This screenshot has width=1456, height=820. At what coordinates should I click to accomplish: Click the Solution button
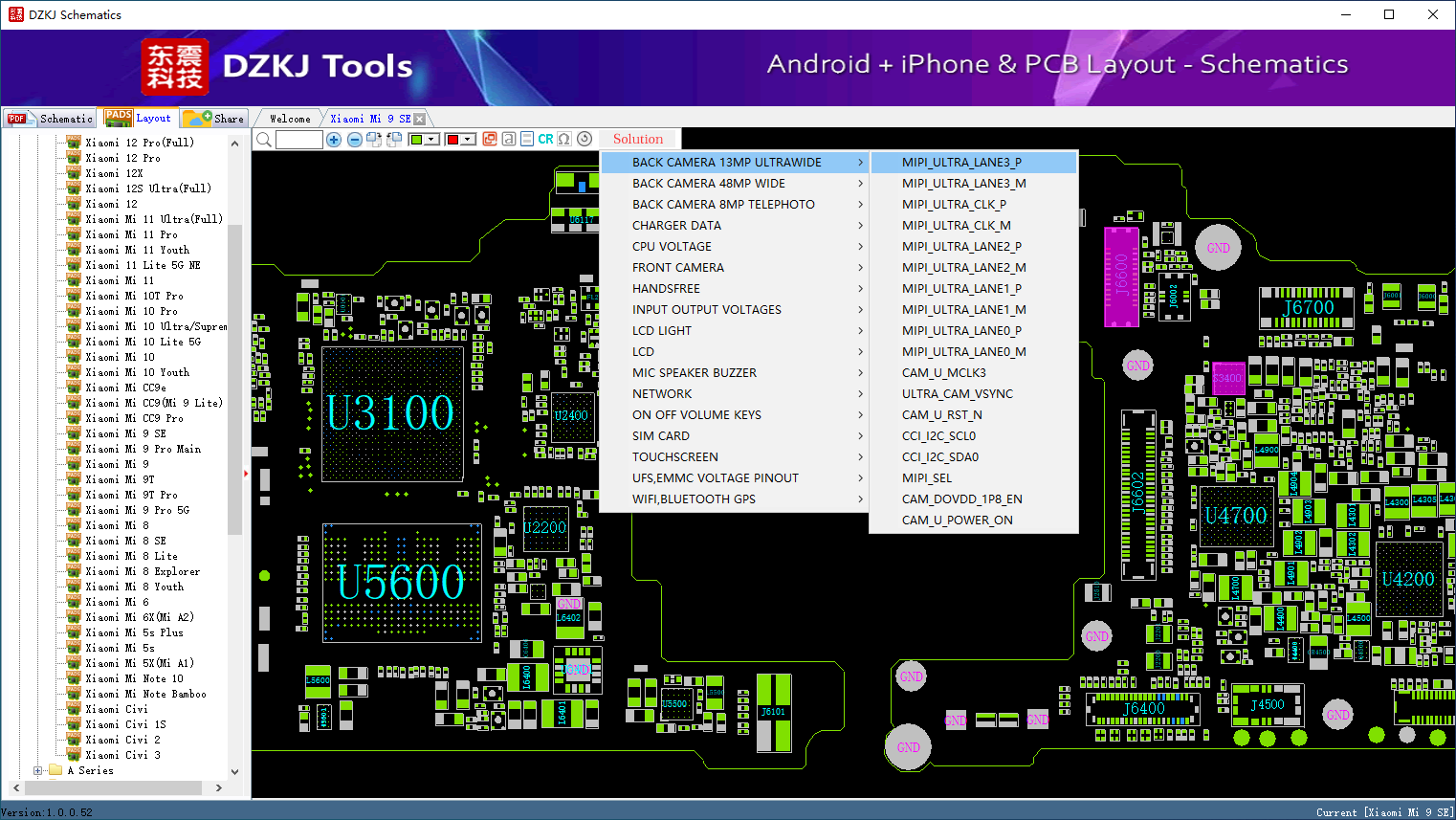coord(638,139)
